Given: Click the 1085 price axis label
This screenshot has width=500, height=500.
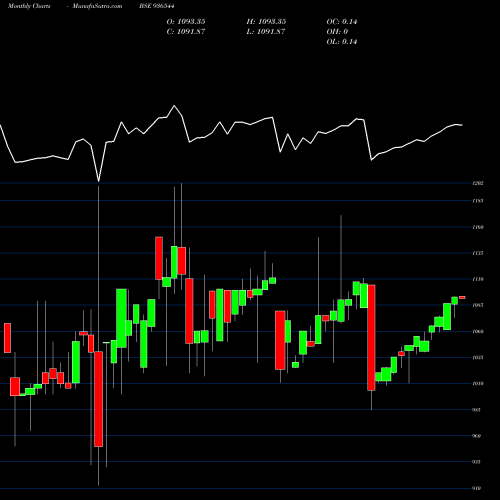Looking at the screenshot, I should [x=478, y=305].
